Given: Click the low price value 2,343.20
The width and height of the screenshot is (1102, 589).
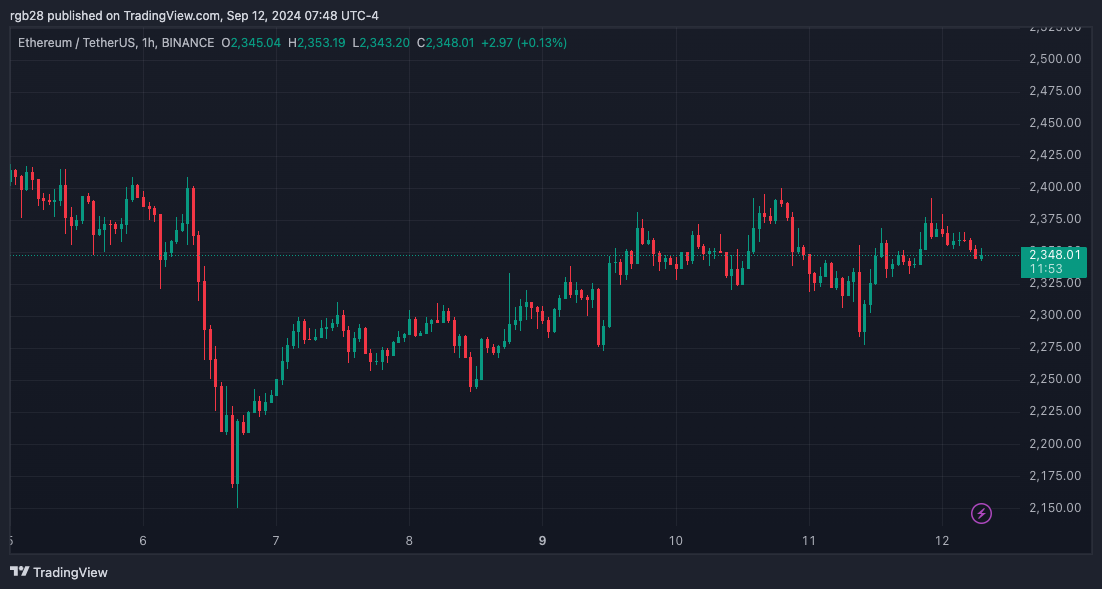Looking at the screenshot, I should click(x=383, y=43).
